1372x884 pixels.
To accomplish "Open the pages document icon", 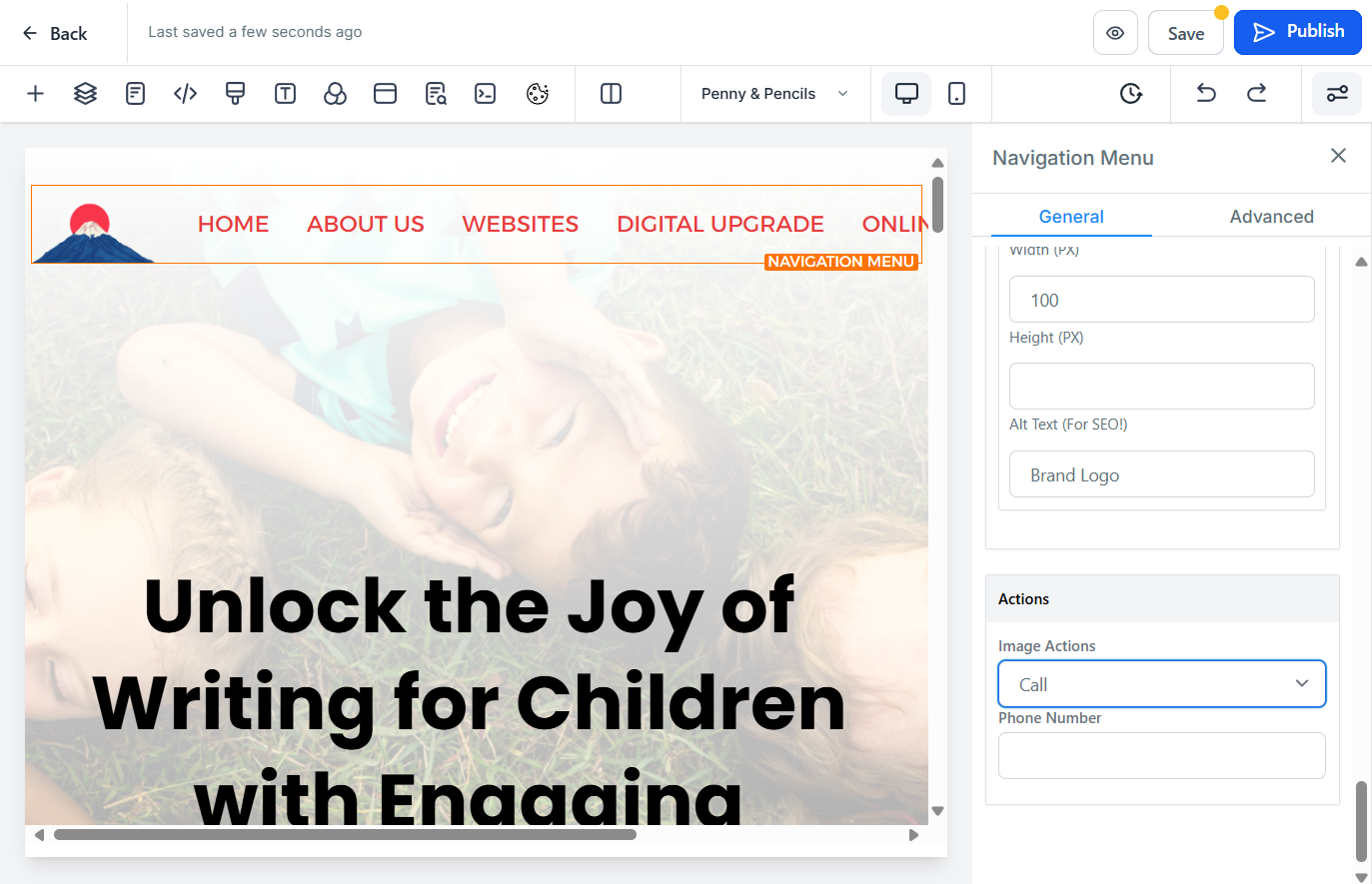I will pos(135,94).
